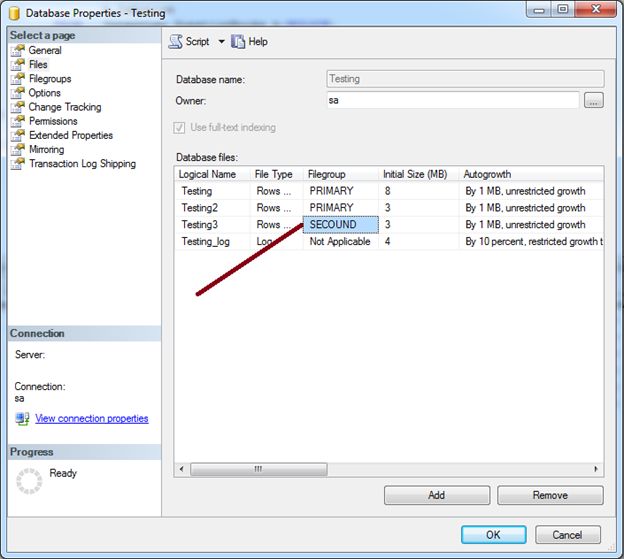Screen dimensions: 624x559
Task: Select the Testing logical name cell
Action: tap(212, 191)
